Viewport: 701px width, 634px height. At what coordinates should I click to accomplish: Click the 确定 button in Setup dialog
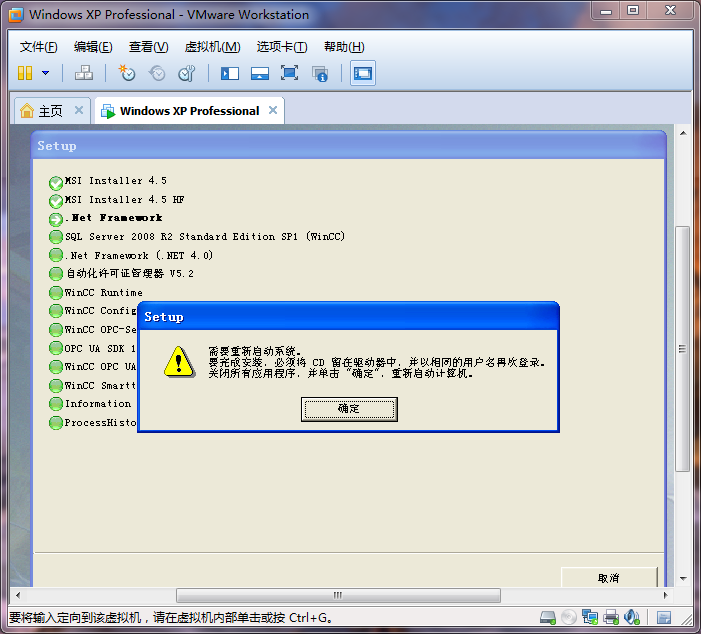[x=349, y=409]
